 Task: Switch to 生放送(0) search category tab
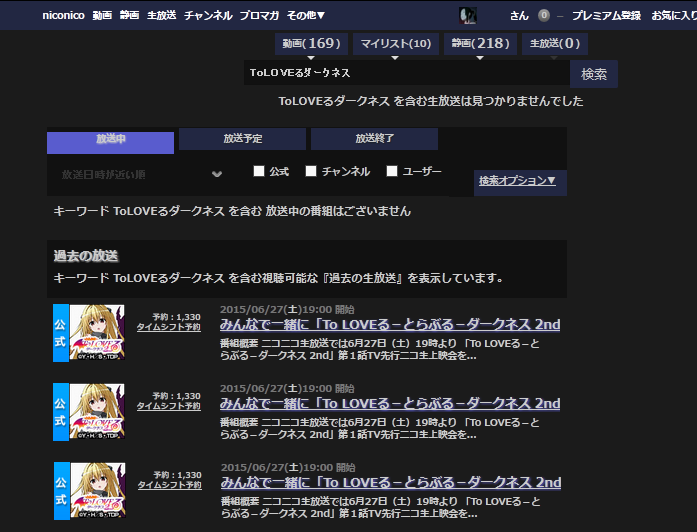[x=555, y=44]
